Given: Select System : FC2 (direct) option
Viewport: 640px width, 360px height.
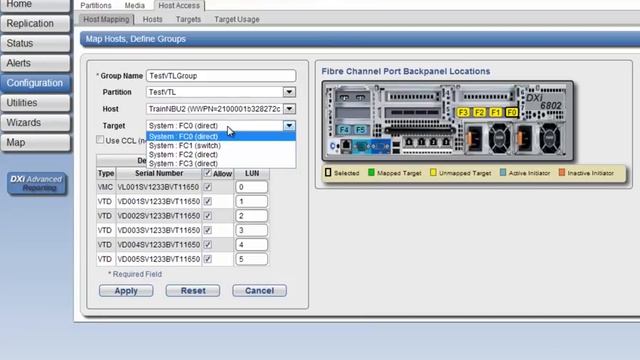Looking at the screenshot, I should [221, 154].
